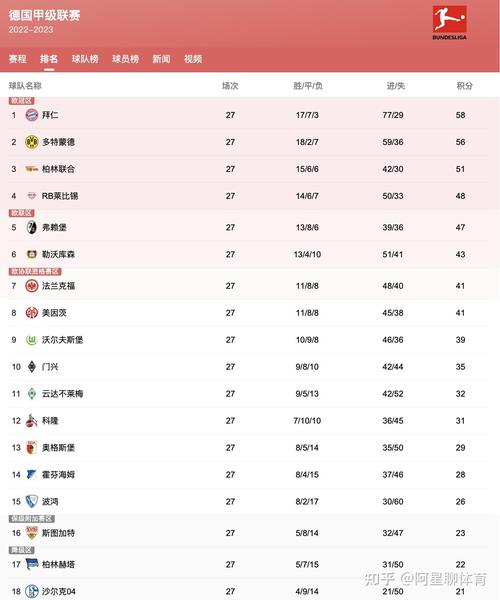The image size is (500, 600).
Task: Open the 球员榜 tab
Action: tap(125, 59)
